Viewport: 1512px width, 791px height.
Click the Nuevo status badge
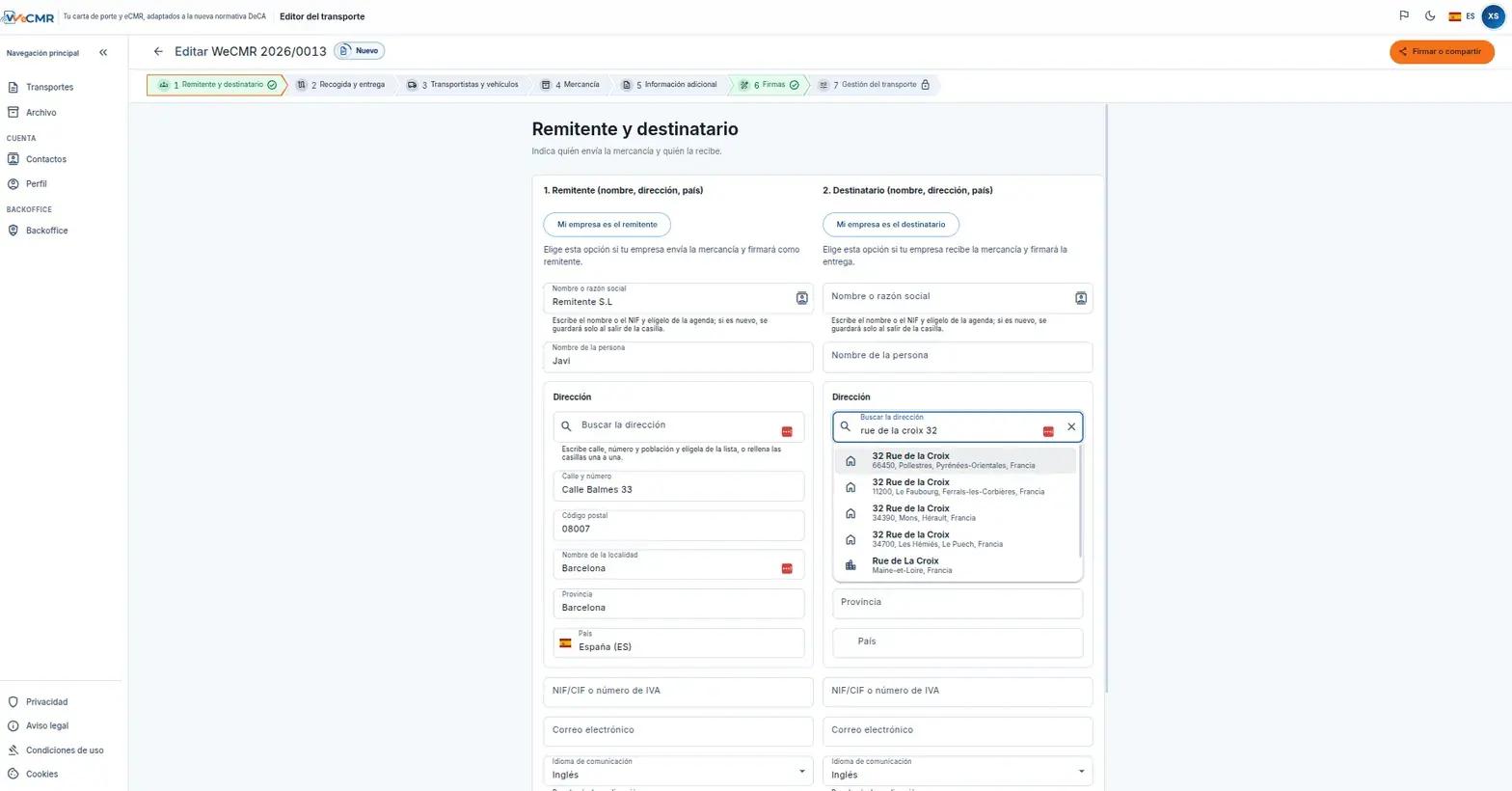[x=359, y=51]
